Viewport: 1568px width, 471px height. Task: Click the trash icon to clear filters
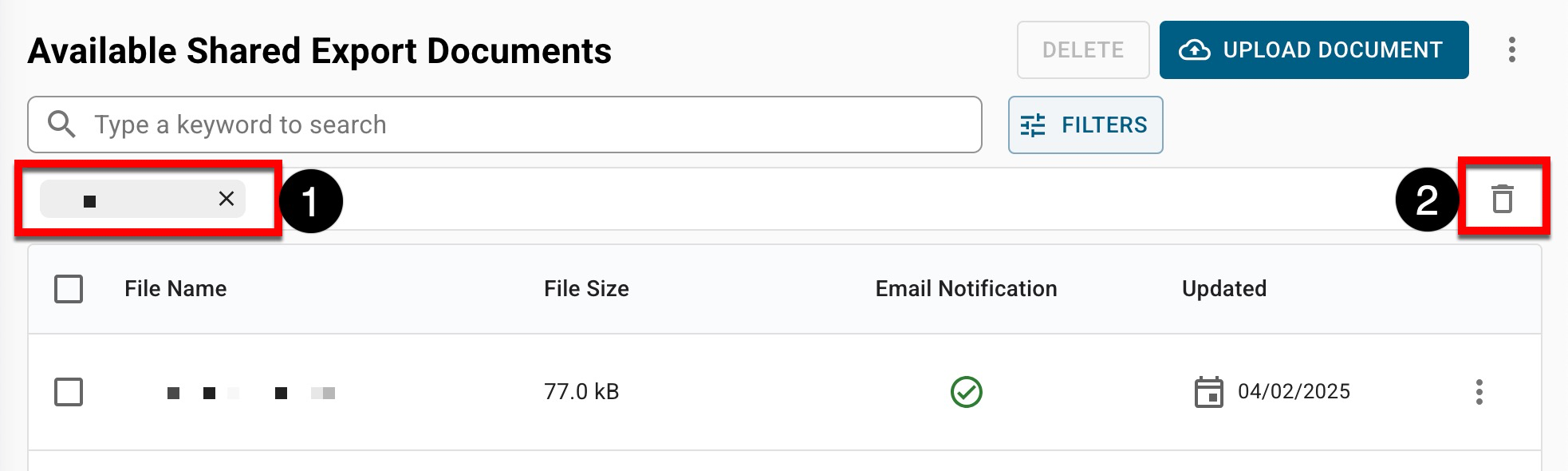point(1503,199)
